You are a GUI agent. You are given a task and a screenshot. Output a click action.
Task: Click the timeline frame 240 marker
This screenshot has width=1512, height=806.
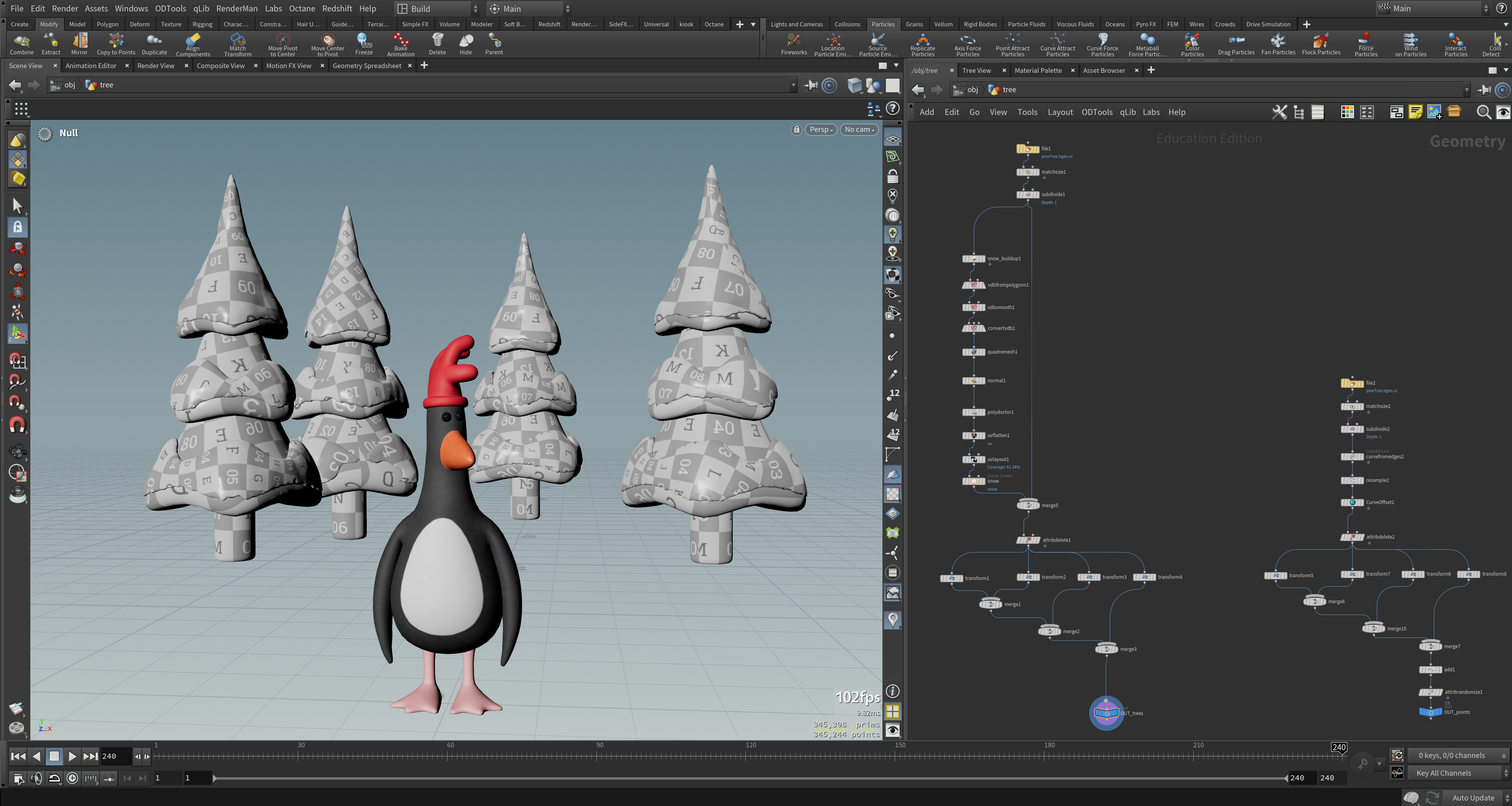(1339, 748)
